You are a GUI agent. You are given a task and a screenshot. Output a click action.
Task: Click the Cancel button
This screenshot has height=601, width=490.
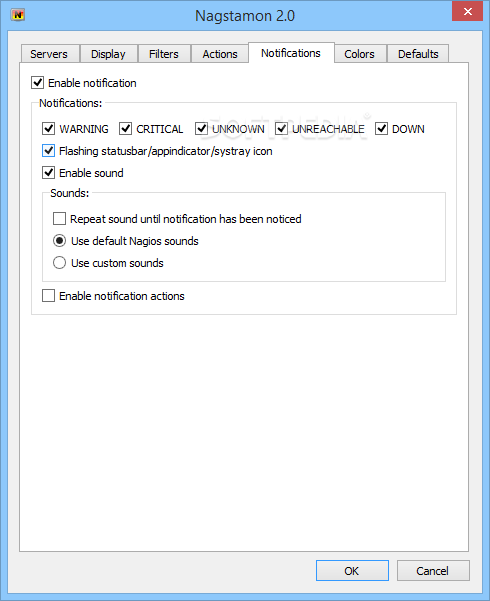pyautogui.click(x=433, y=571)
